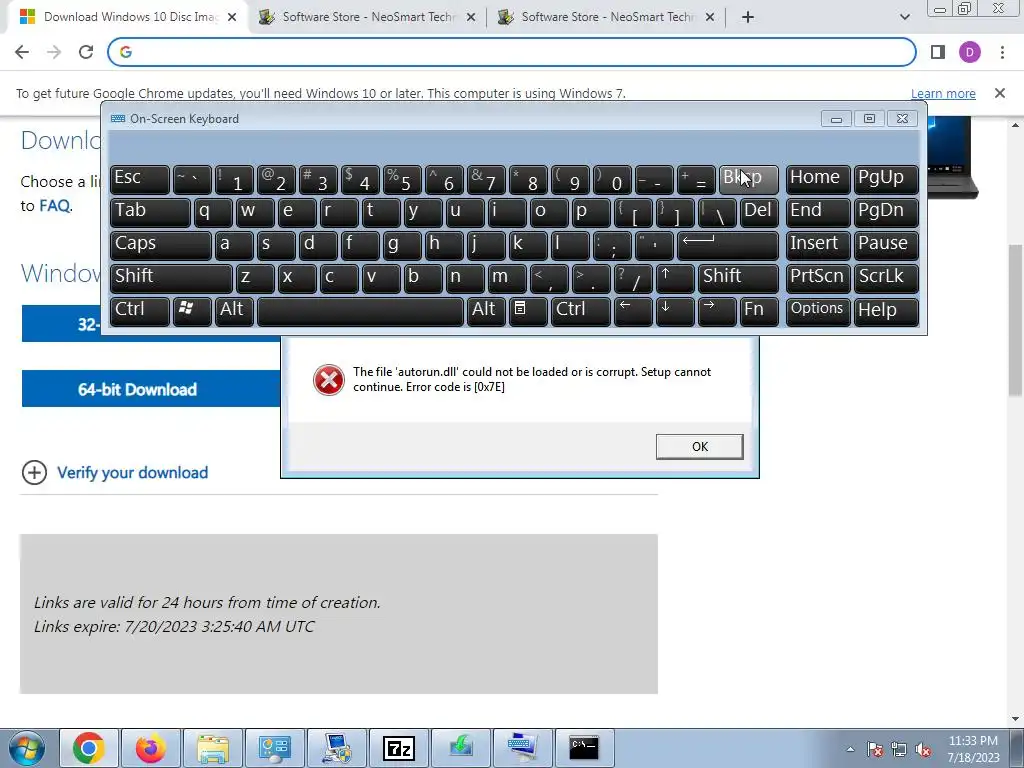The width and height of the screenshot is (1024, 768).
Task: Click the Esc key
Action: point(140,180)
